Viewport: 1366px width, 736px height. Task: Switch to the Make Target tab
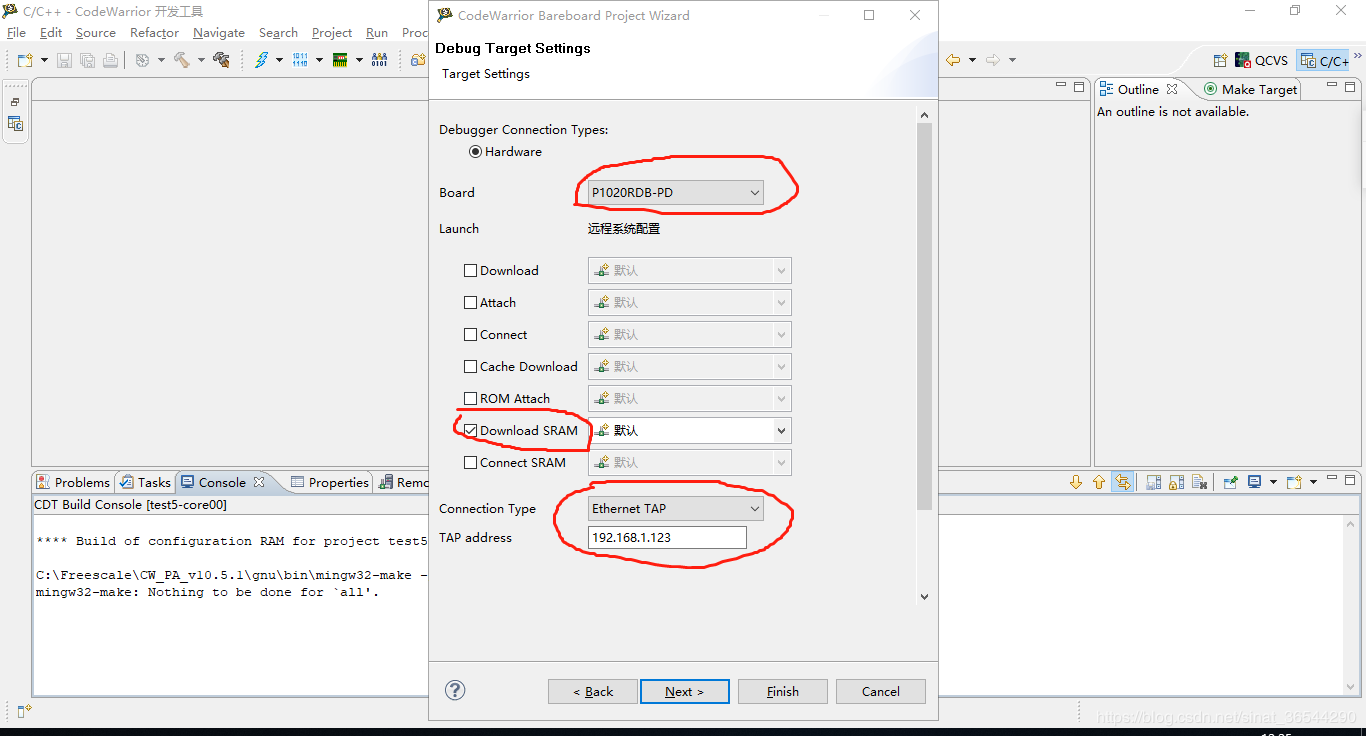(x=1250, y=89)
